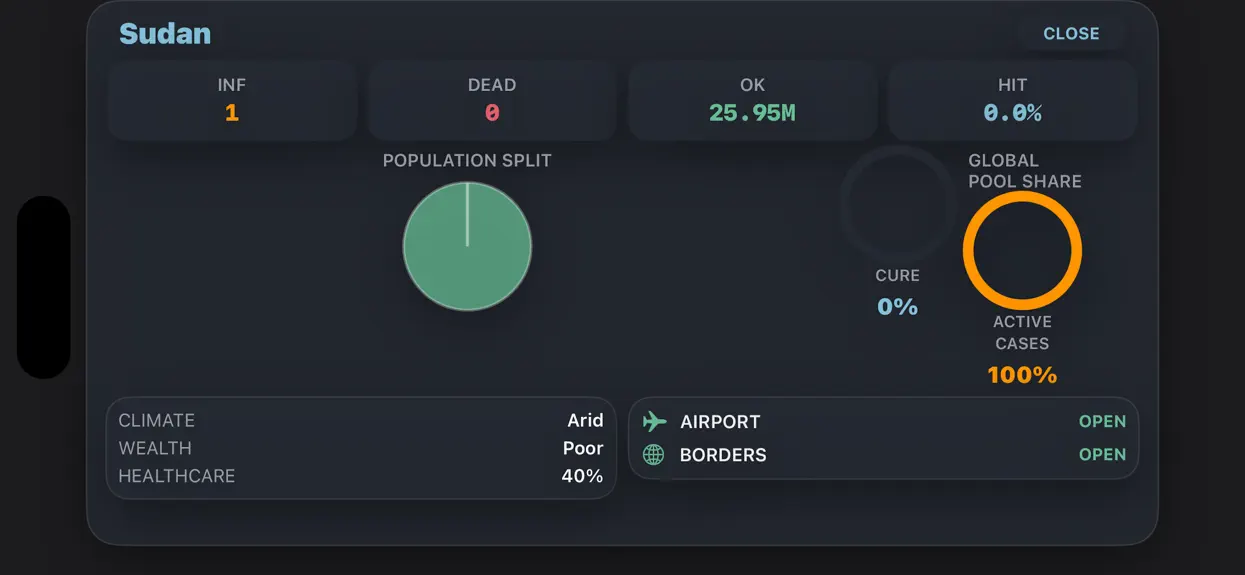Click the Arid climate value

point(585,420)
